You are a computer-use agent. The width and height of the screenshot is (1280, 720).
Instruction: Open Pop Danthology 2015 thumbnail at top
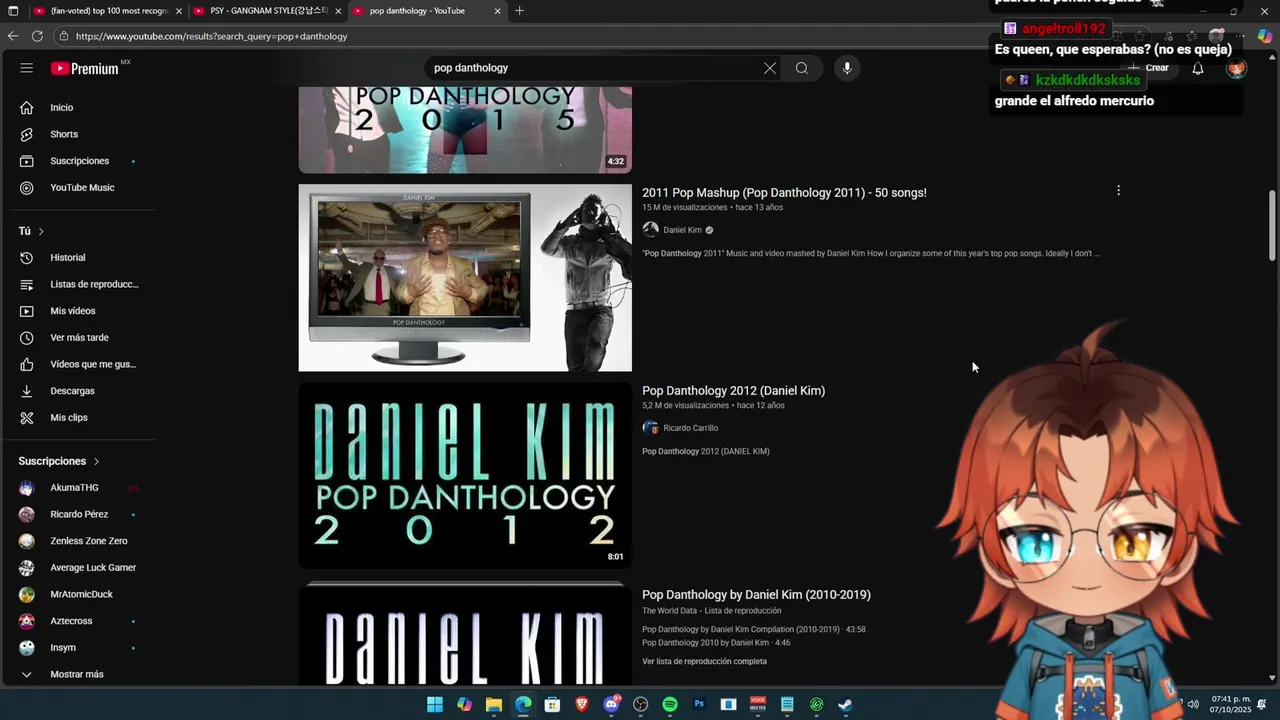point(465,130)
